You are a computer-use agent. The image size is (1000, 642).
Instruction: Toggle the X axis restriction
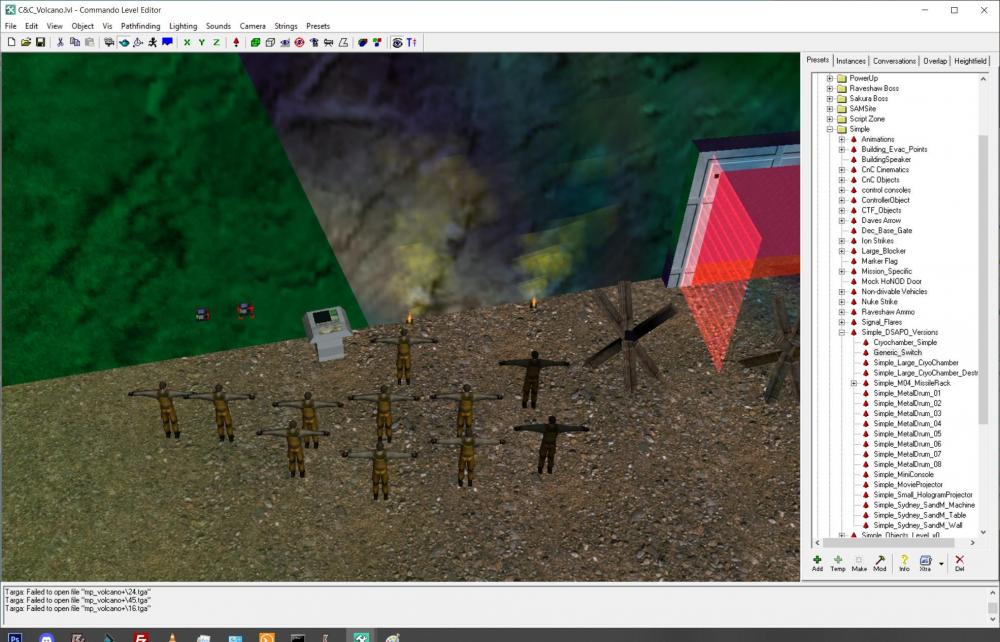(x=186, y=42)
